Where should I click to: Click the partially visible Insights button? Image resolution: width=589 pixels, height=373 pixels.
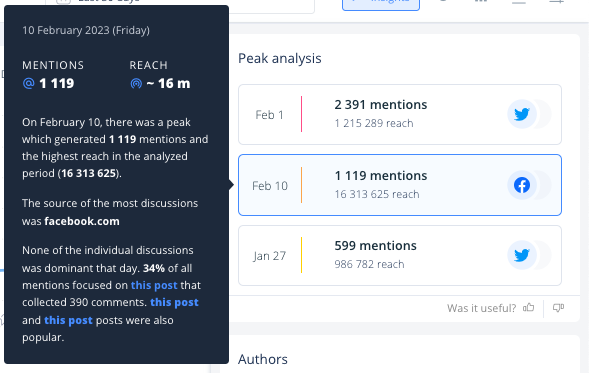pos(381,4)
